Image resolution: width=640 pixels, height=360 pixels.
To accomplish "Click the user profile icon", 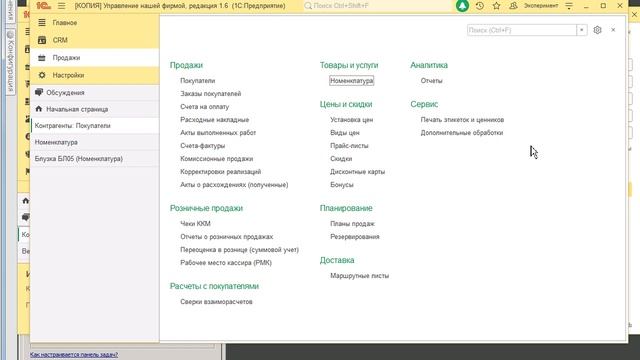I will click(513, 6).
